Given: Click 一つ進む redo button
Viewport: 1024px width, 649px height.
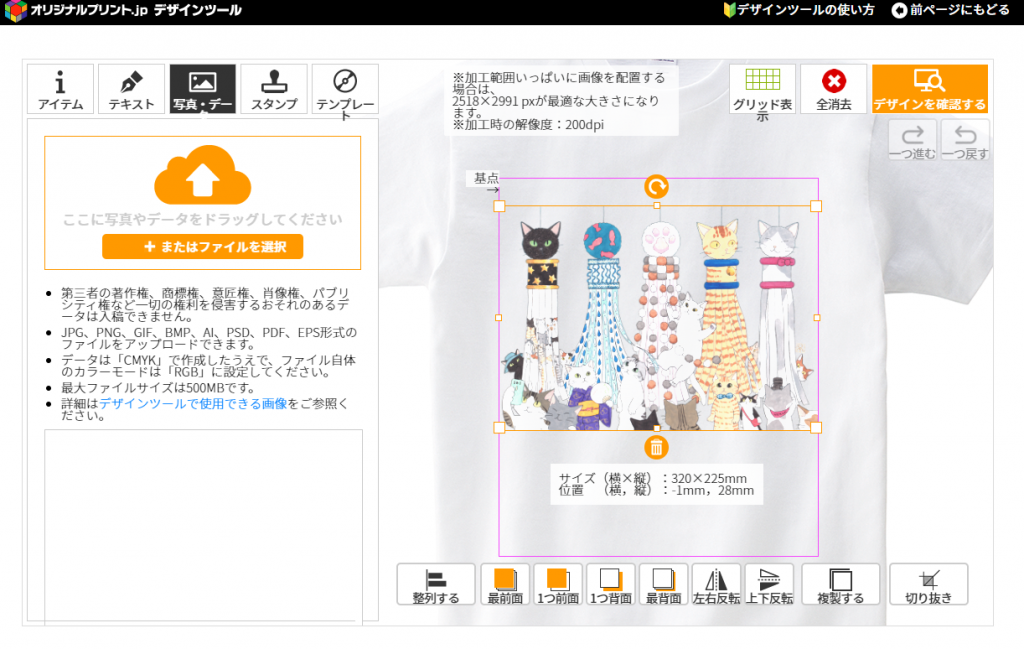Looking at the screenshot, I should [912, 140].
